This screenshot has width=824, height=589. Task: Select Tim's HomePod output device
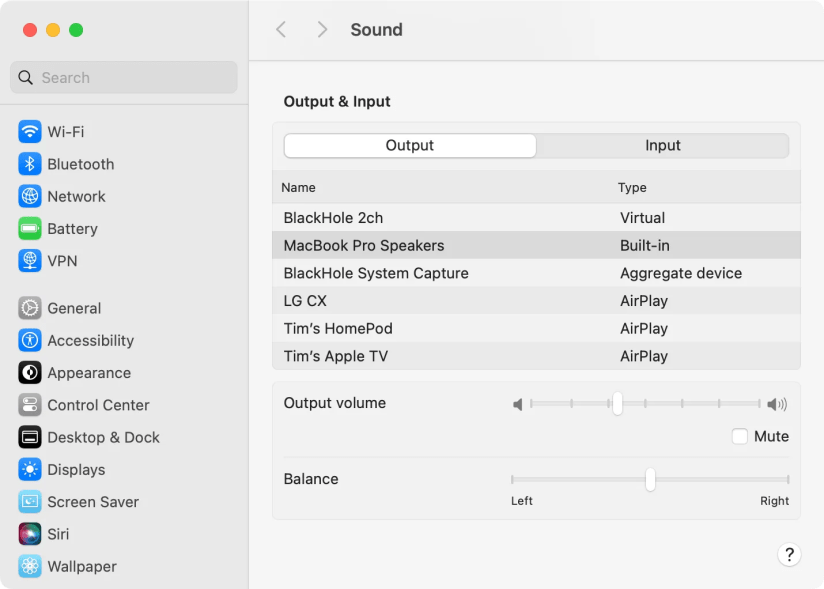coord(338,329)
